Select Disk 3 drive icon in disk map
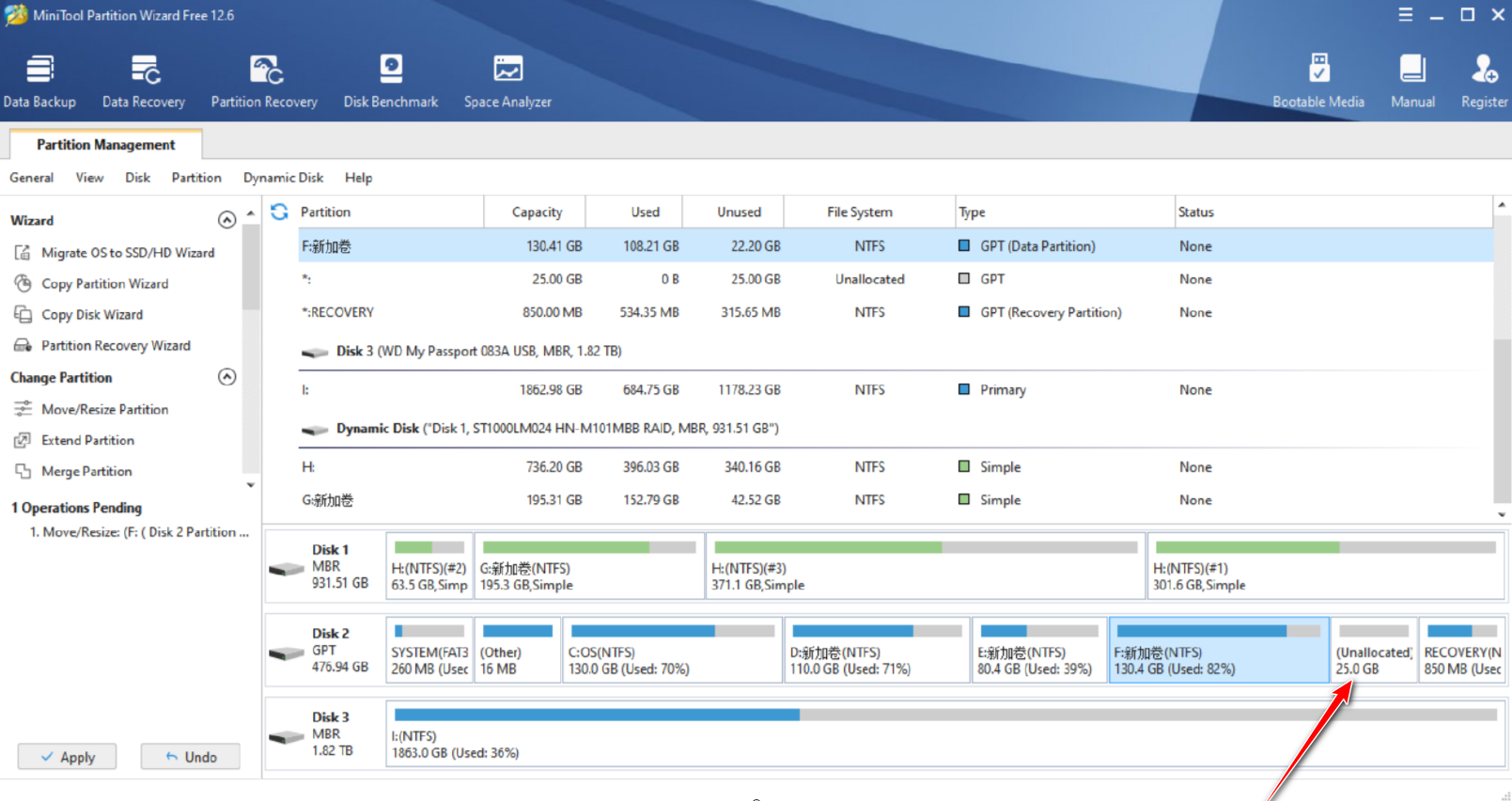This screenshot has height=801, width=1512. pyautogui.click(x=287, y=736)
